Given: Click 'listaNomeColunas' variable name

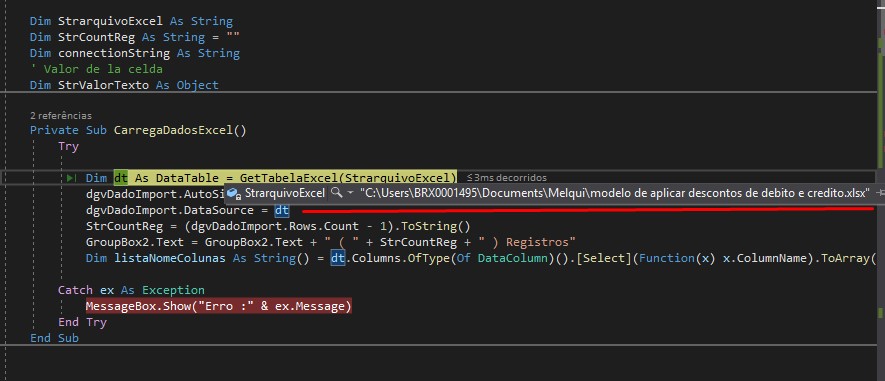Looking at the screenshot, I should pos(169,259).
